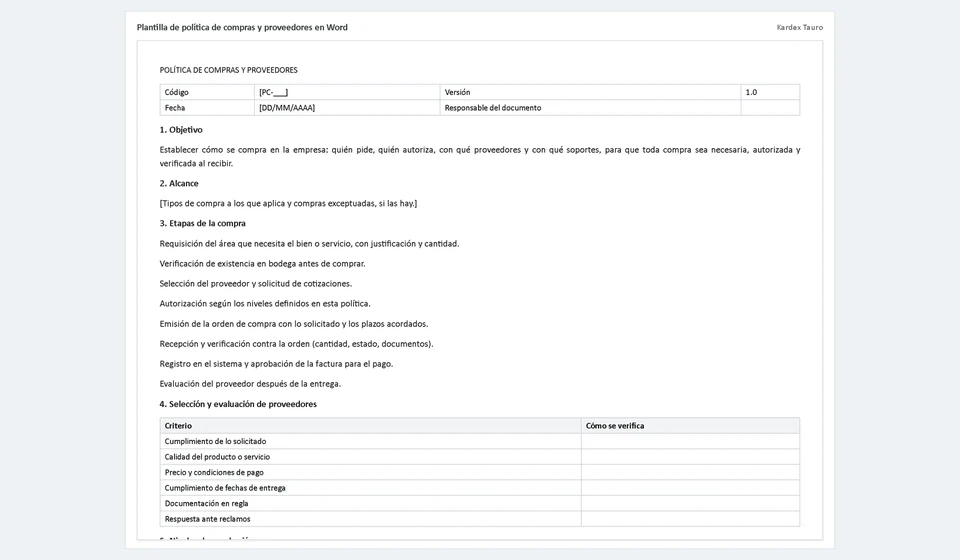Screen dimensions: 960x560
Task: Click the line 'Recepción y verificación contra la orden'
Action: (296, 344)
